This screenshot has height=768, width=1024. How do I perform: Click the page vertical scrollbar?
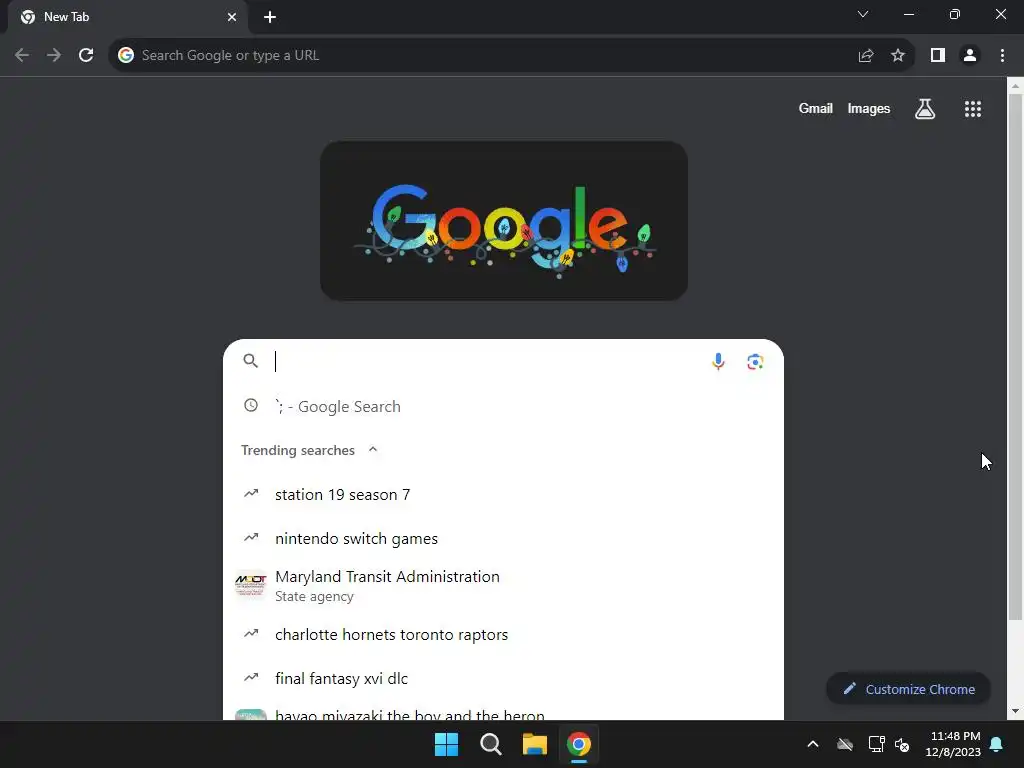coord(1015,356)
